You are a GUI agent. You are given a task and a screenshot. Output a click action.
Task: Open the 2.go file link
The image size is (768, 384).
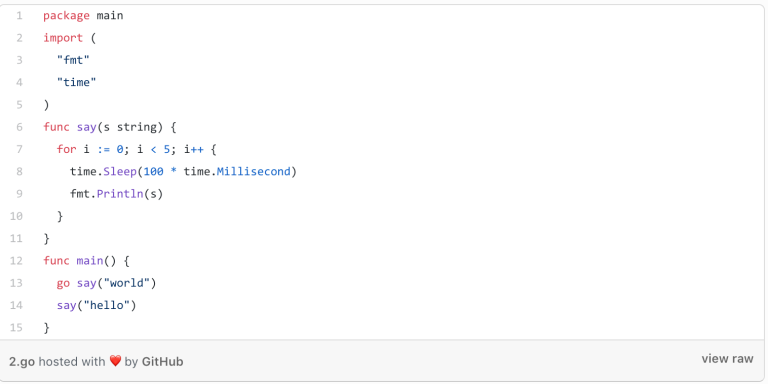(22, 361)
